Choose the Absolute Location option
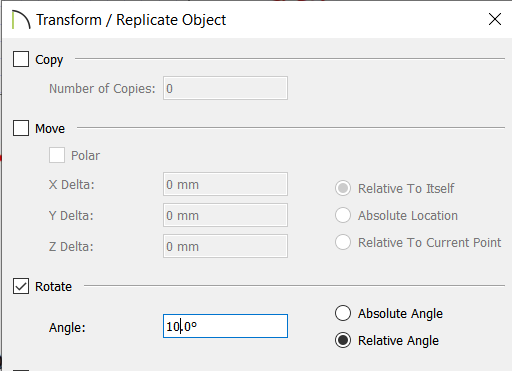 [x=343, y=215]
